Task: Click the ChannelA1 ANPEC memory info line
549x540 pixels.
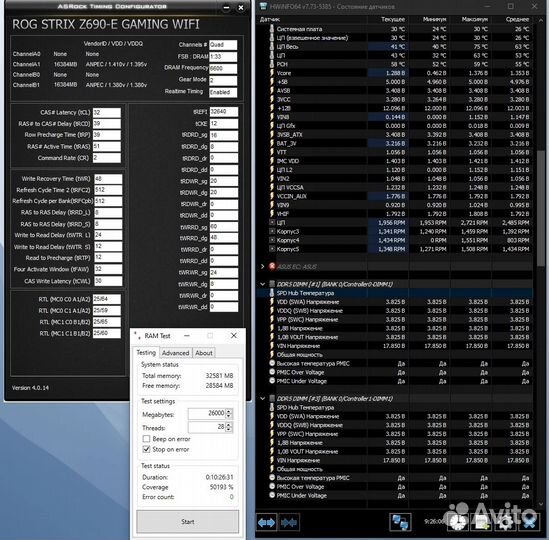Action: pos(80,64)
